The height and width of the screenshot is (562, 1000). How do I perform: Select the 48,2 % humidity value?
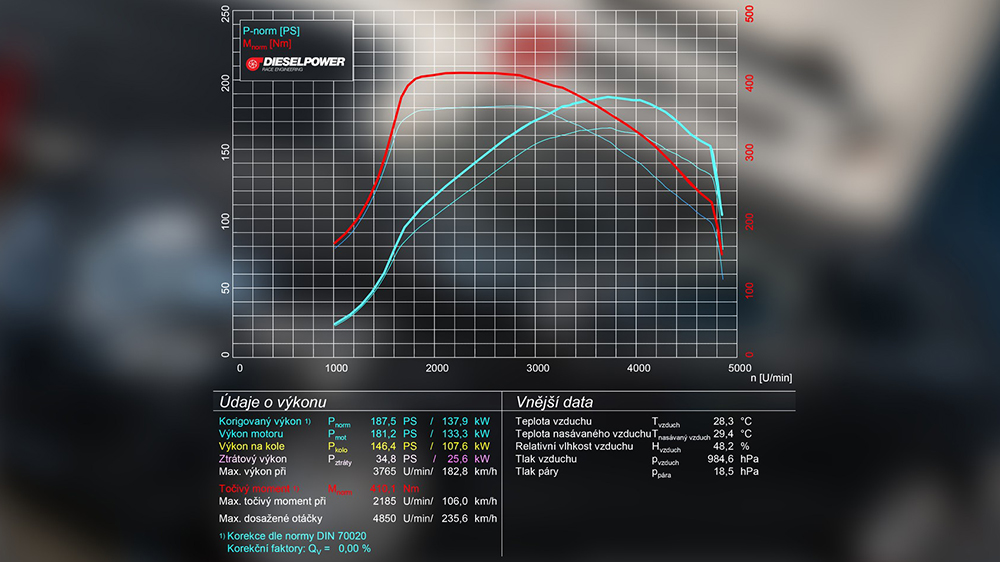pyautogui.click(x=731, y=447)
